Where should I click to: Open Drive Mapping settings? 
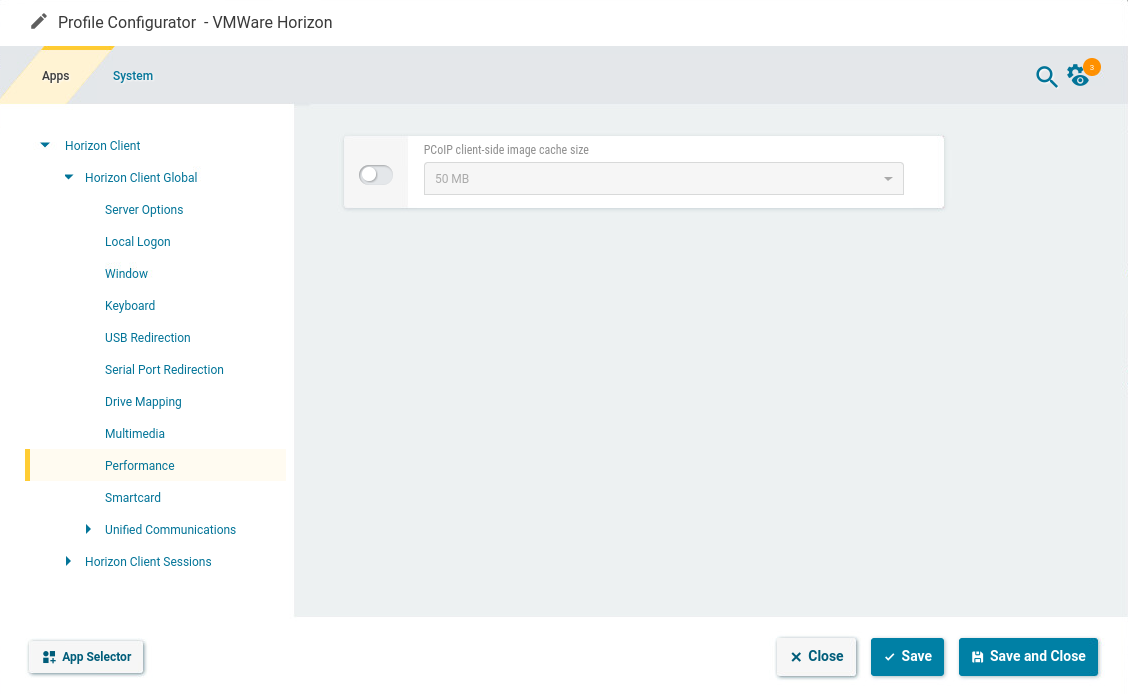click(x=143, y=401)
